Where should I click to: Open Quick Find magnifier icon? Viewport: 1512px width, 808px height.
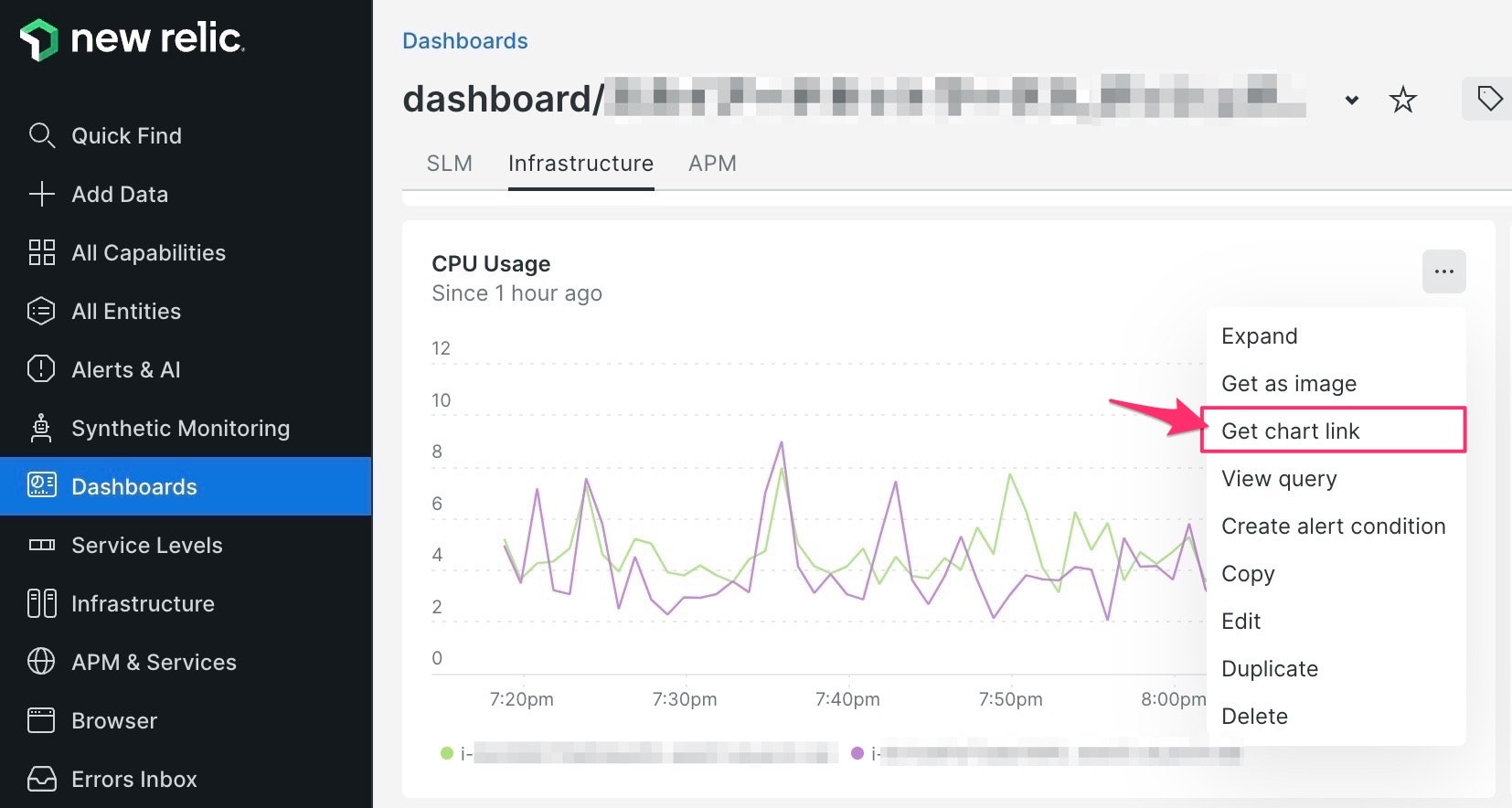tap(41, 135)
